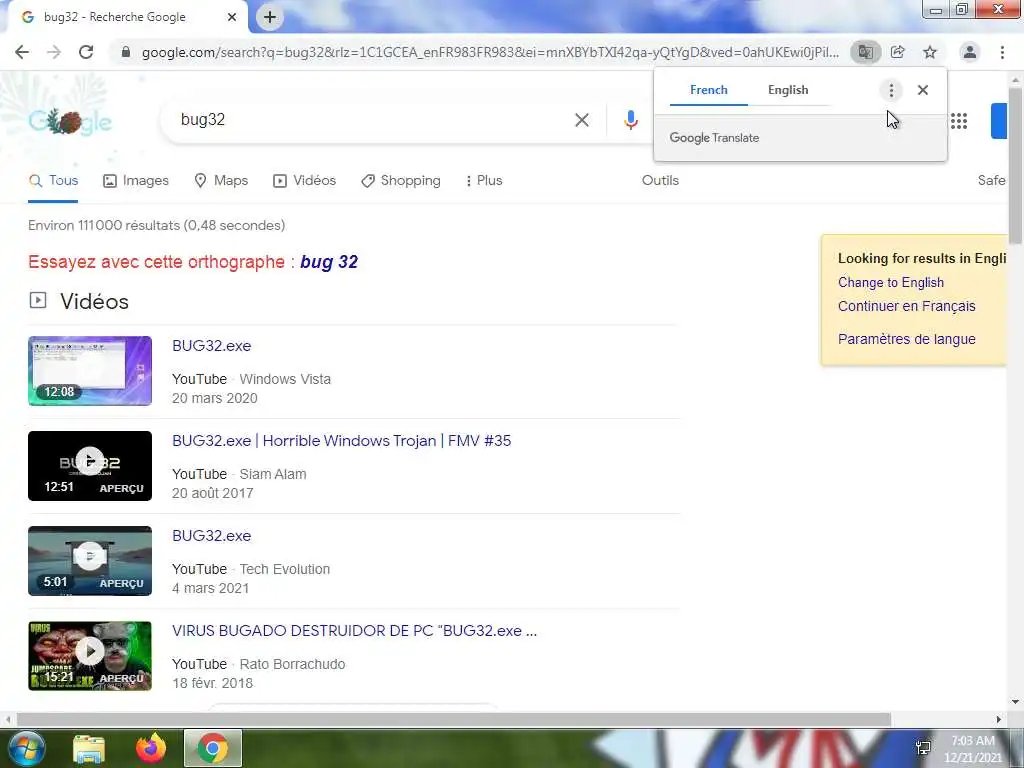Screen dimensions: 1024x768
Task: Clear the search box with the X
Action: coord(582,120)
